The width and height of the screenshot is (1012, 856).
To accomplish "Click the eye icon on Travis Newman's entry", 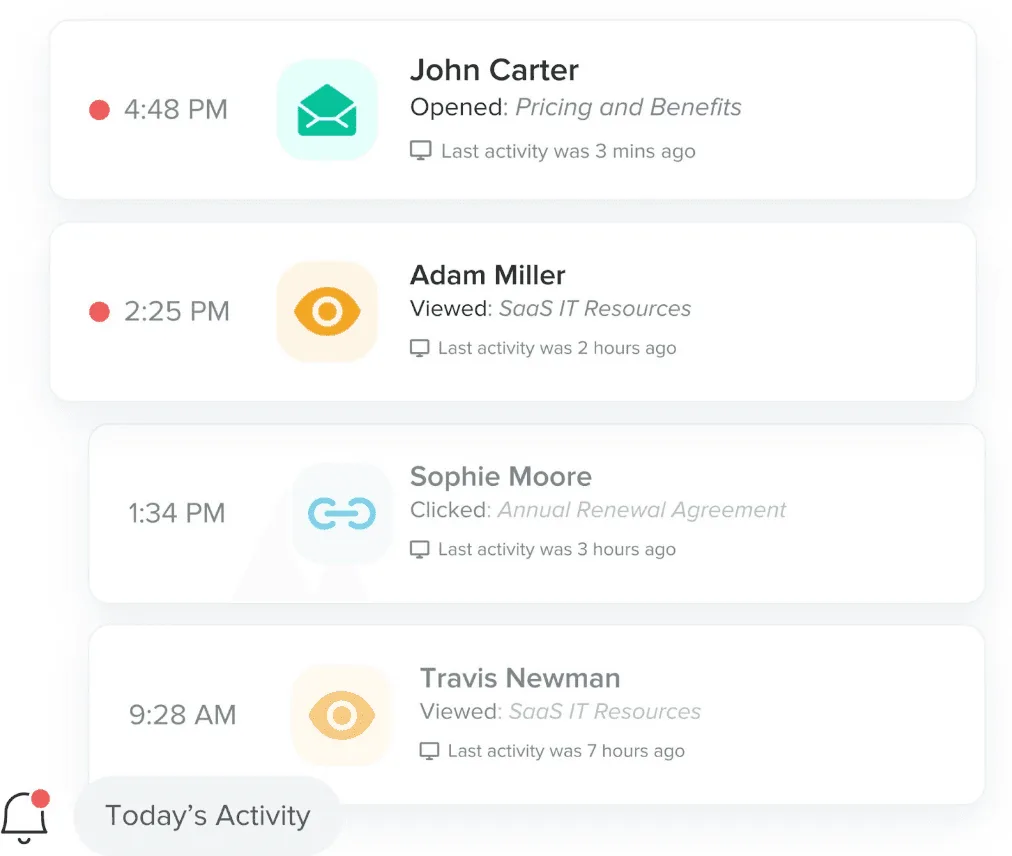I will click(x=341, y=714).
